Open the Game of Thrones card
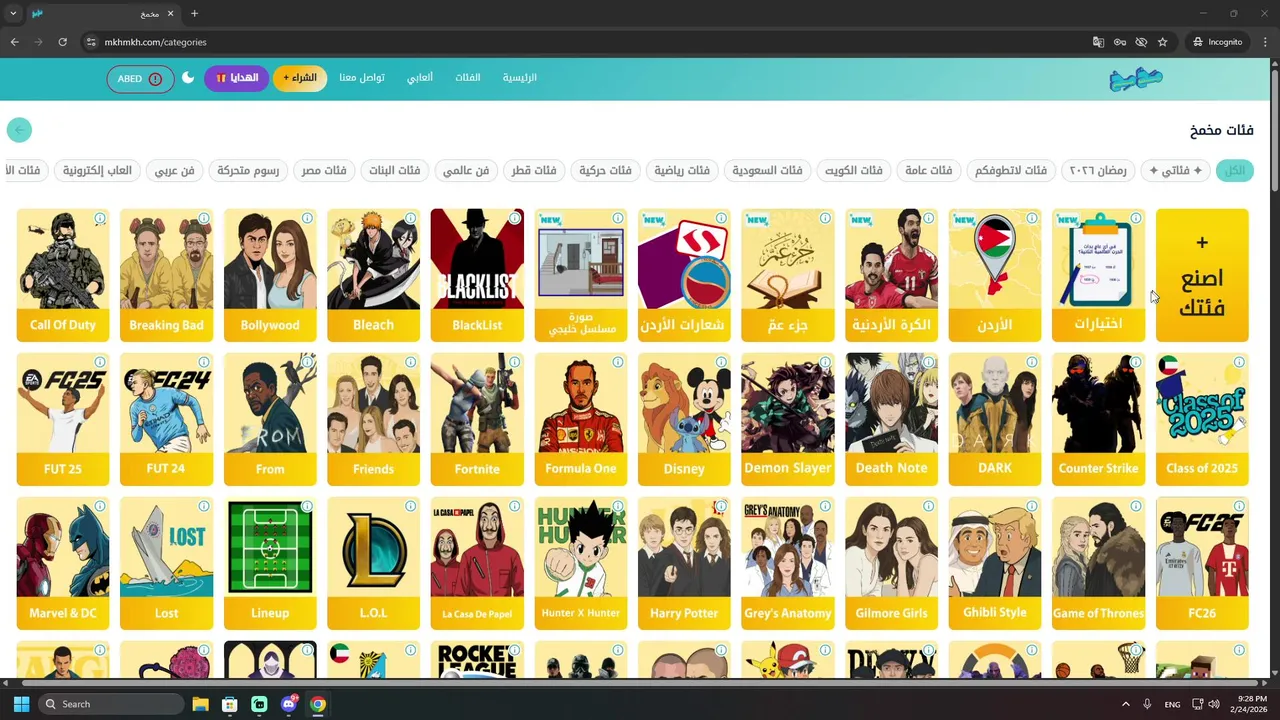Image resolution: width=1280 pixels, height=720 pixels. 1098,563
